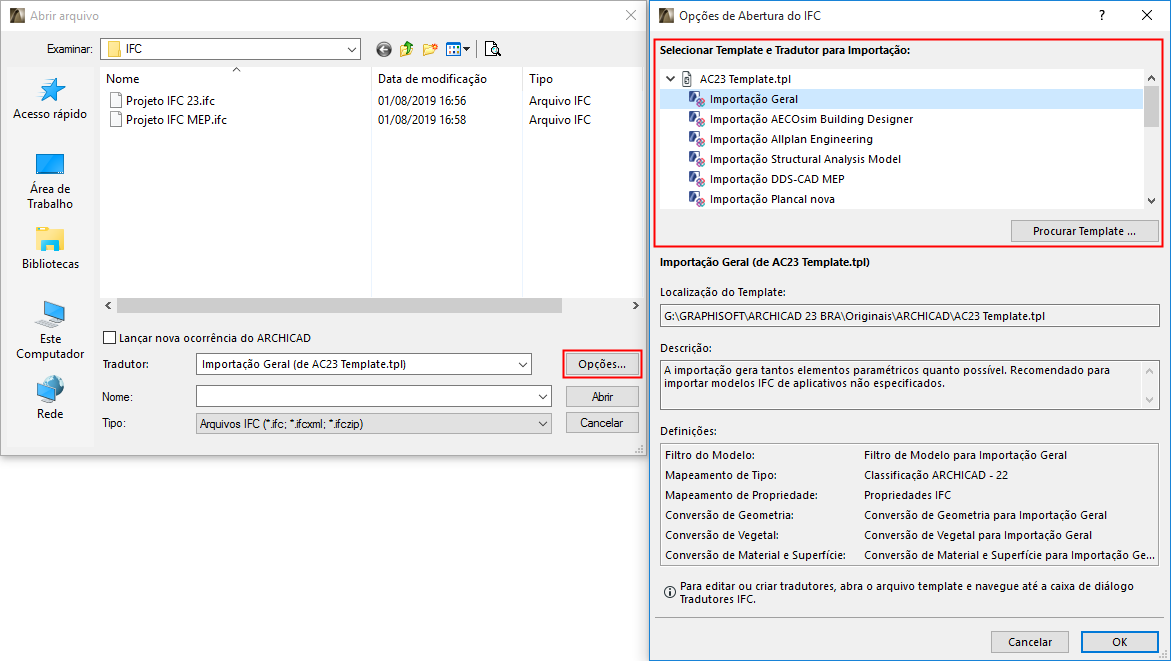Go back using the toolbar arrow icon
Image resolution: width=1171 pixels, height=661 pixels.
click(384, 49)
